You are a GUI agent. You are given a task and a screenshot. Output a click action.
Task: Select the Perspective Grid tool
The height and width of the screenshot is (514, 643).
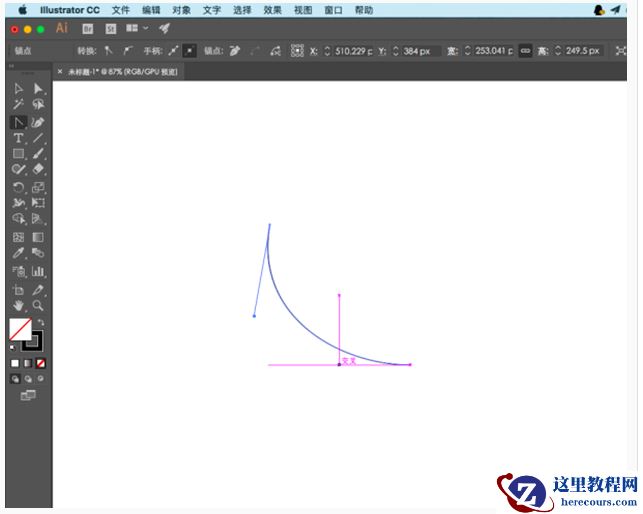(38, 218)
